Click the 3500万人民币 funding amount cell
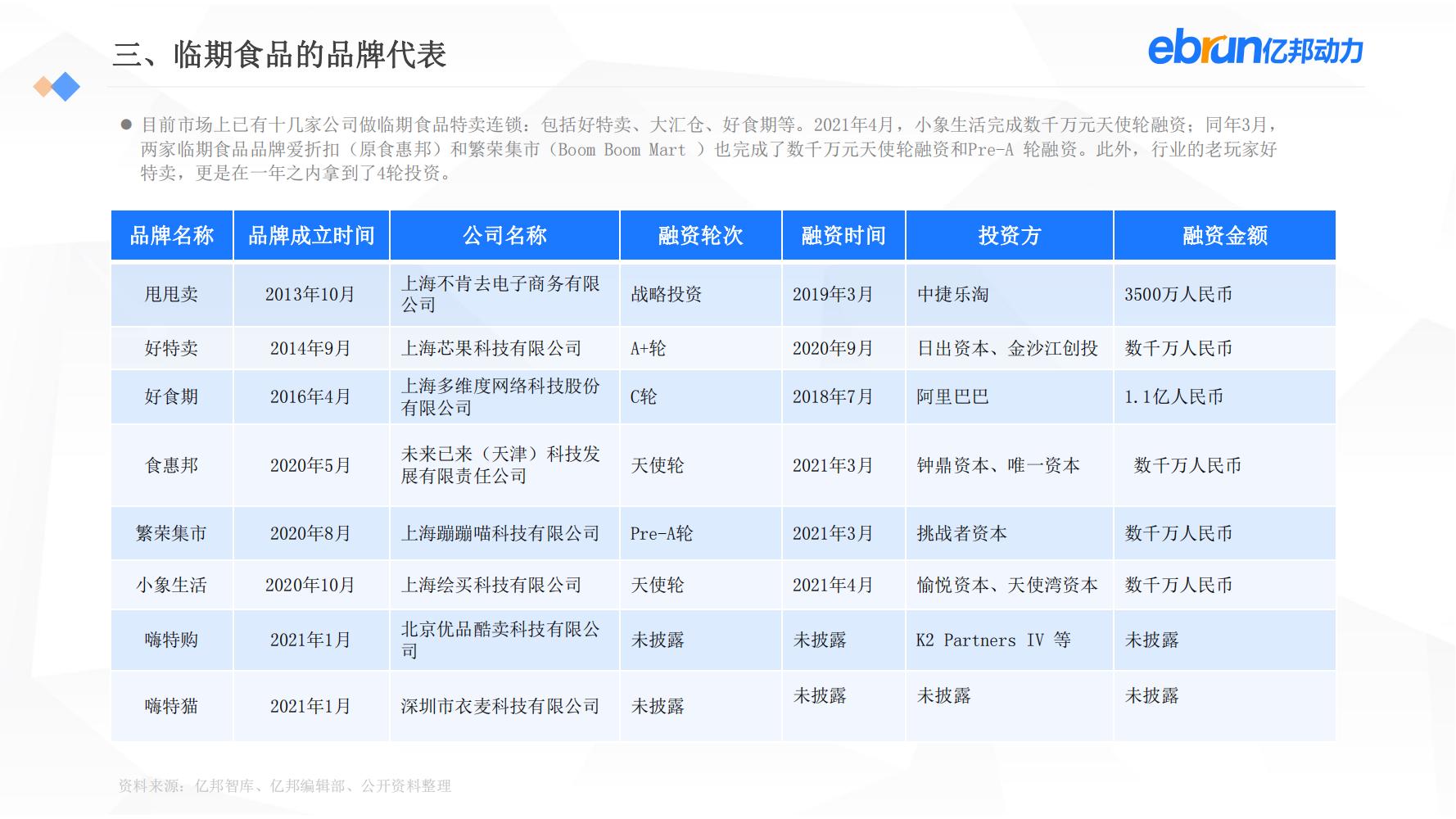 pyautogui.click(x=1179, y=295)
